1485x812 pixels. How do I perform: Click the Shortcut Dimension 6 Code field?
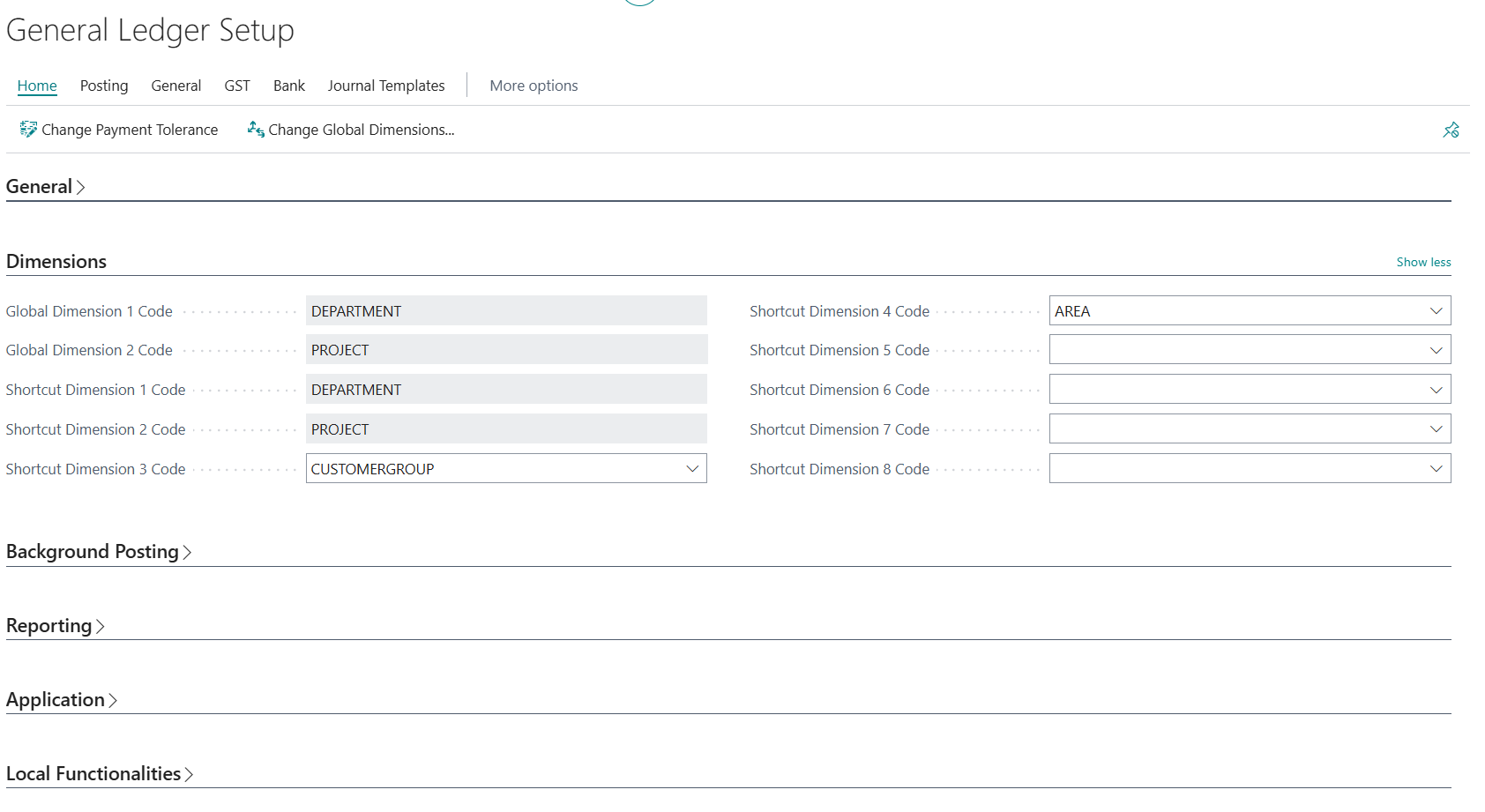(1235, 390)
